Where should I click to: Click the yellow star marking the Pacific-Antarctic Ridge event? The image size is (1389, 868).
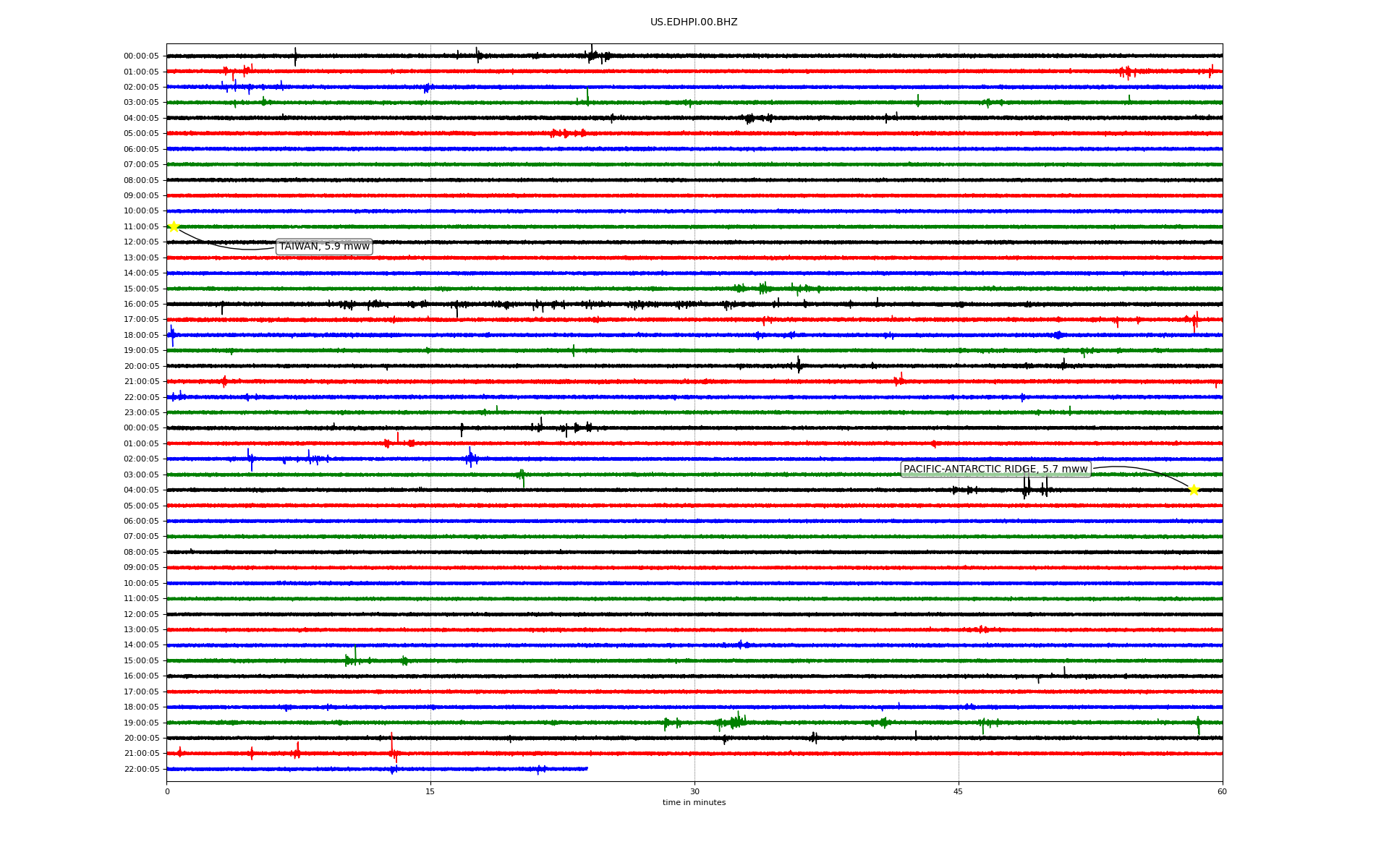tap(1194, 490)
